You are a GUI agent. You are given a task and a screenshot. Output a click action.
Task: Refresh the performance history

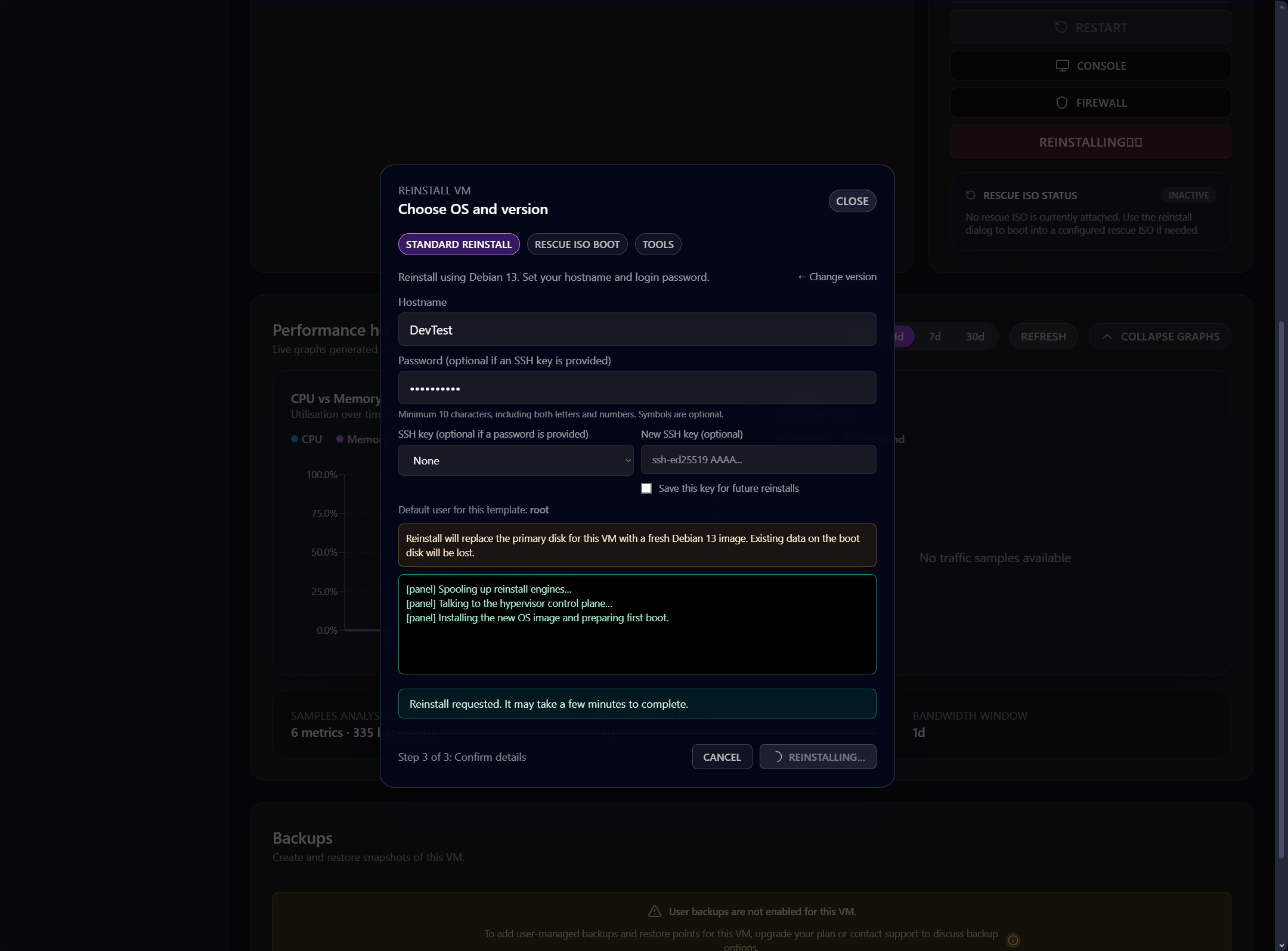(1043, 336)
